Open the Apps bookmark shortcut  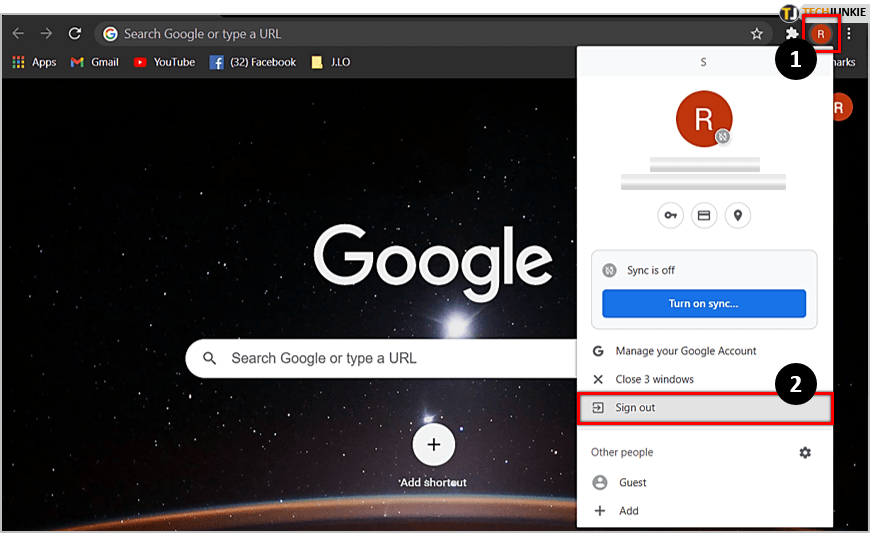34,62
